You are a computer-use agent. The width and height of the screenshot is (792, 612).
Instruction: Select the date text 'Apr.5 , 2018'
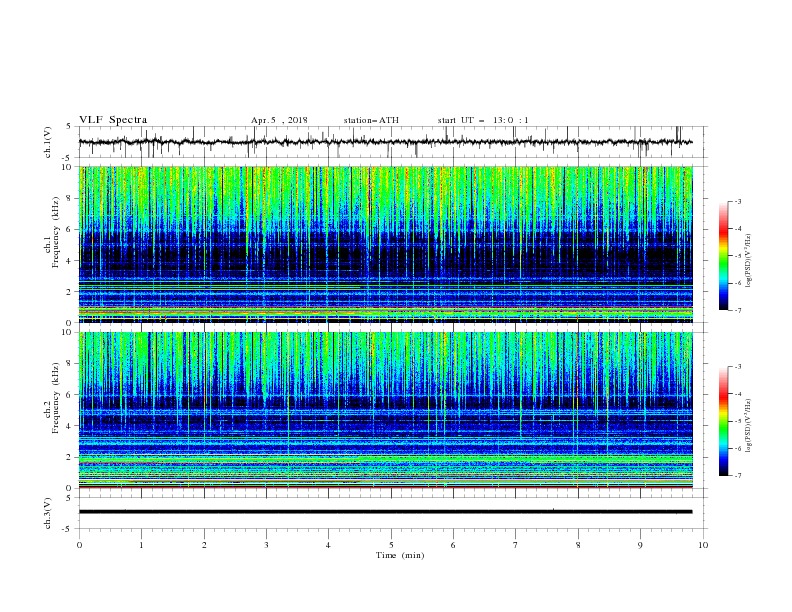pyautogui.click(x=279, y=120)
